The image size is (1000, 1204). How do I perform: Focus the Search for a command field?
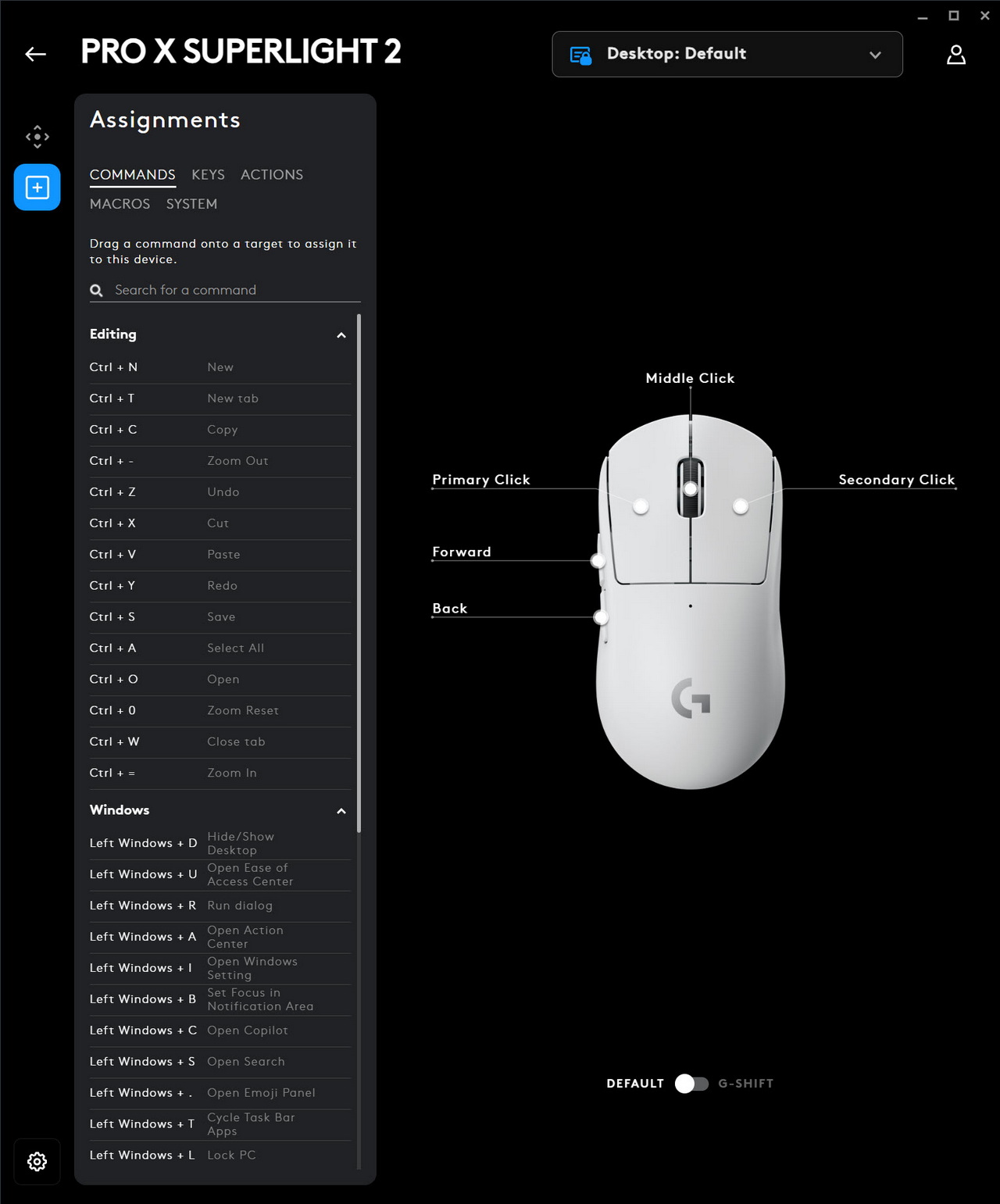pyautogui.click(x=225, y=290)
